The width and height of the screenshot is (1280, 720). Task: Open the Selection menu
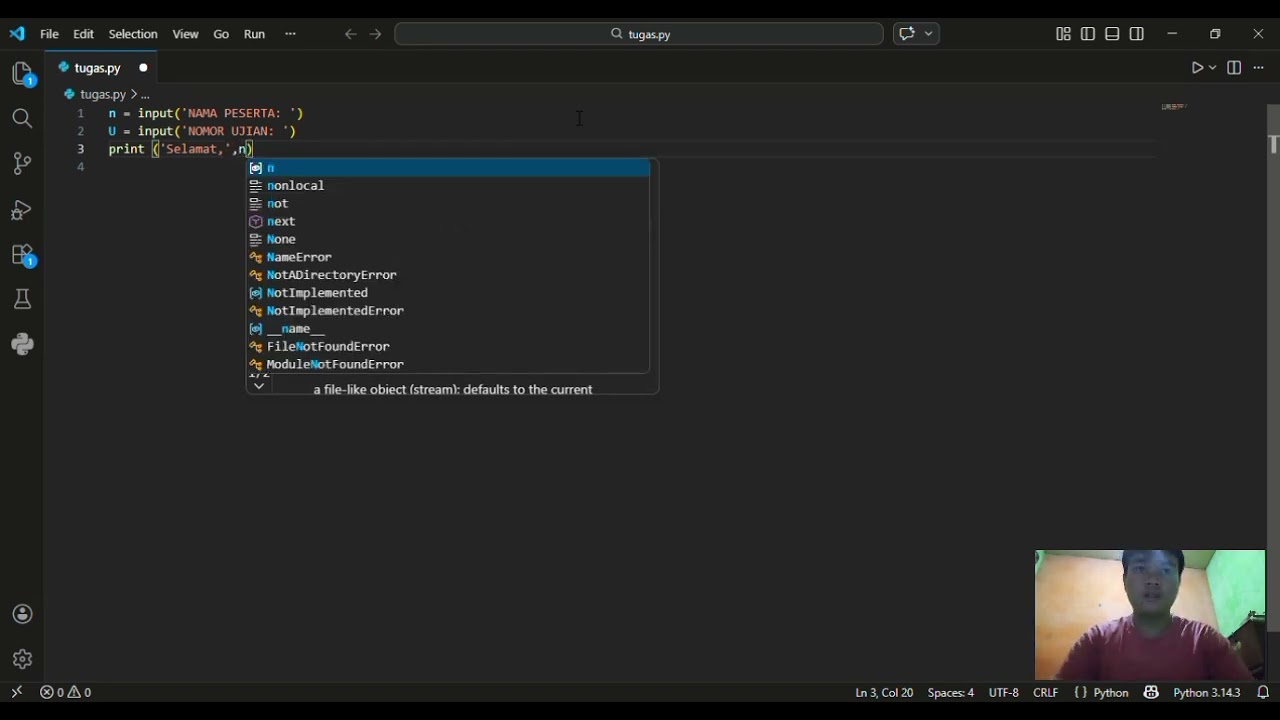133,34
